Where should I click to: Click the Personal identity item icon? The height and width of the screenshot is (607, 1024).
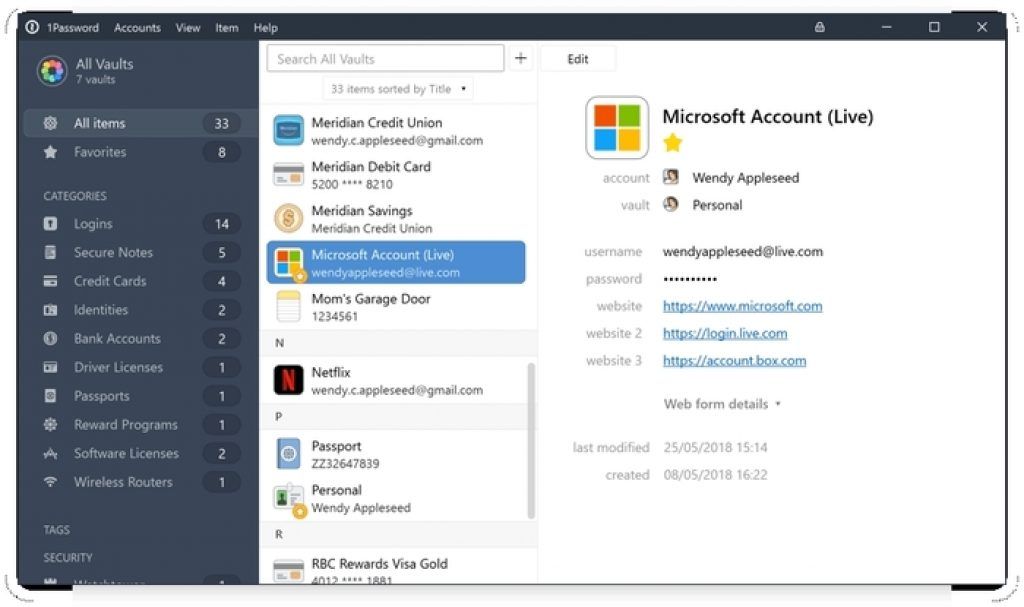(288, 499)
